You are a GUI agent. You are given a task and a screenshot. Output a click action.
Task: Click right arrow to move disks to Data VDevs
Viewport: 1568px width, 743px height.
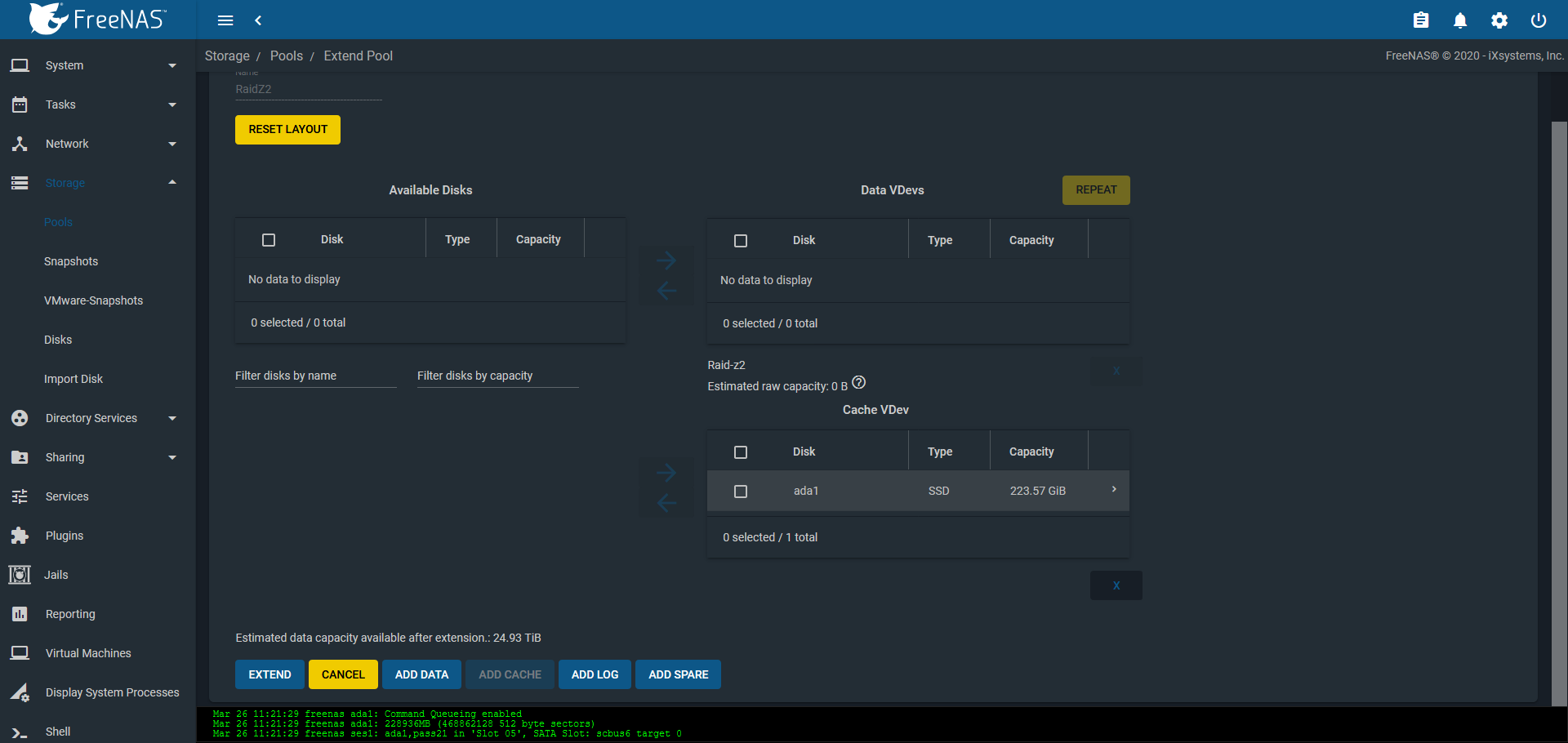[666, 260]
